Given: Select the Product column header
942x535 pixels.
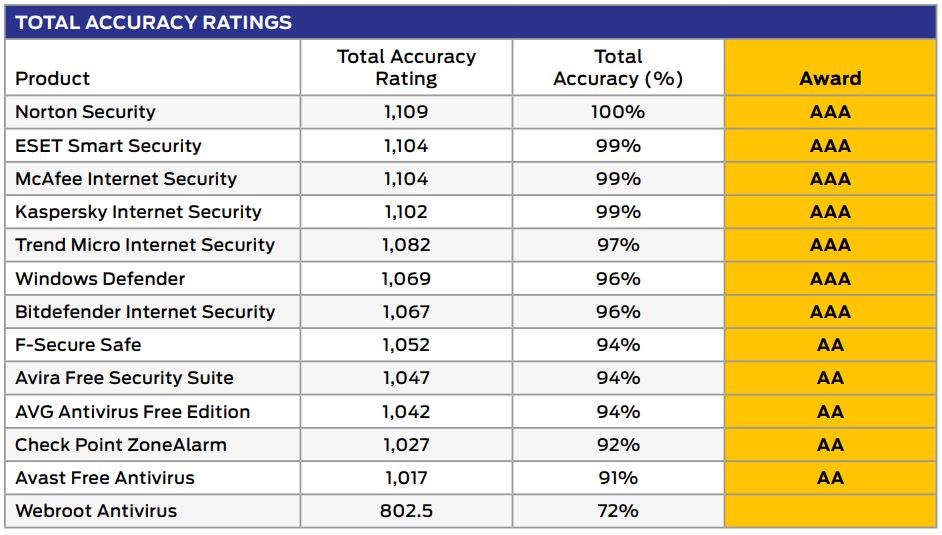Looking at the screenshot, I should tap(53, 78).
